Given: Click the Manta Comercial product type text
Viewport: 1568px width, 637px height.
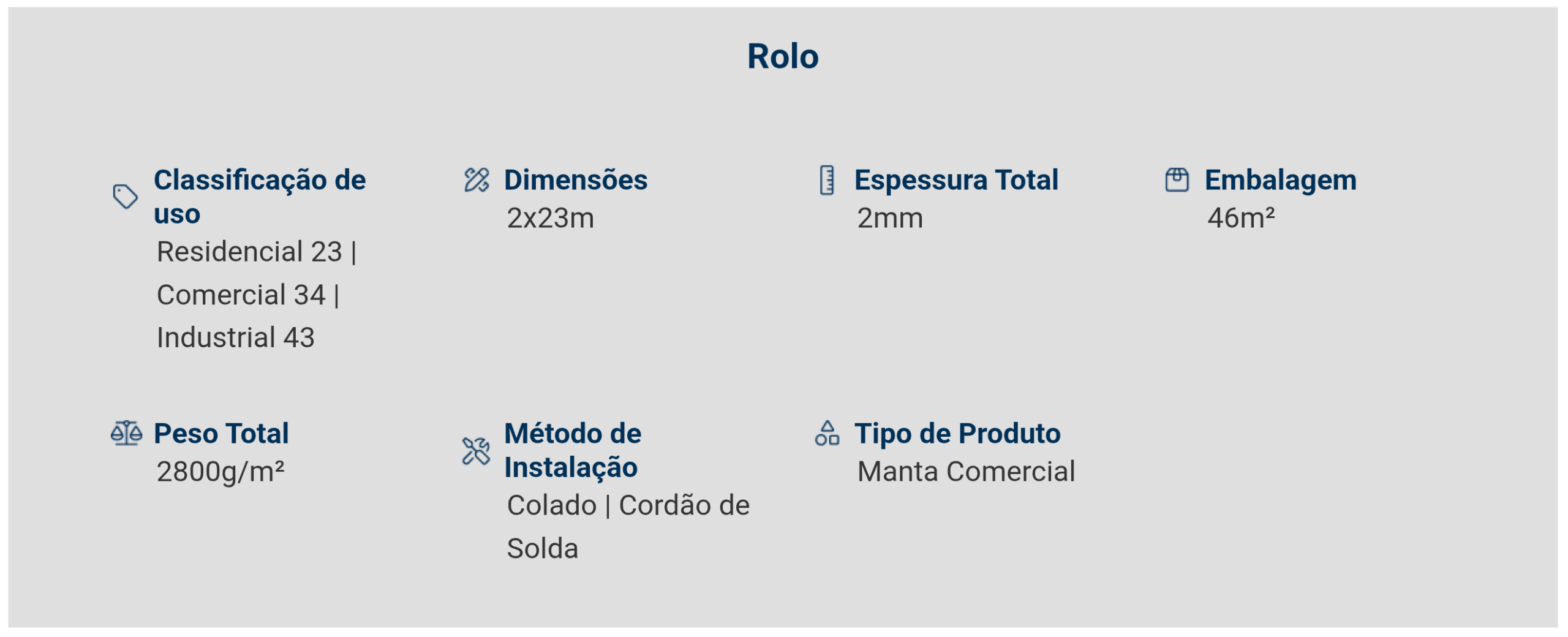Looking at the screenshot, I should 966,472.
